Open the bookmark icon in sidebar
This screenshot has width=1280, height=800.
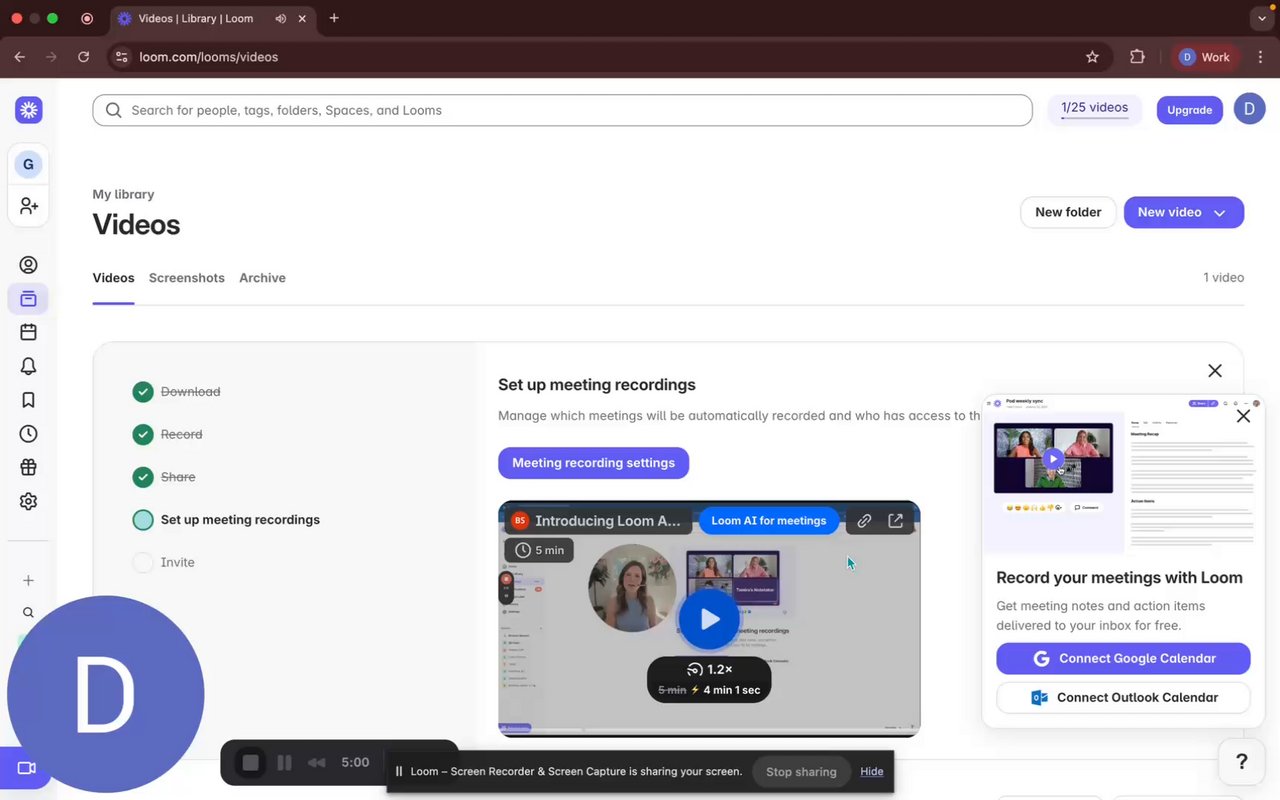click(x=28, y=400)
